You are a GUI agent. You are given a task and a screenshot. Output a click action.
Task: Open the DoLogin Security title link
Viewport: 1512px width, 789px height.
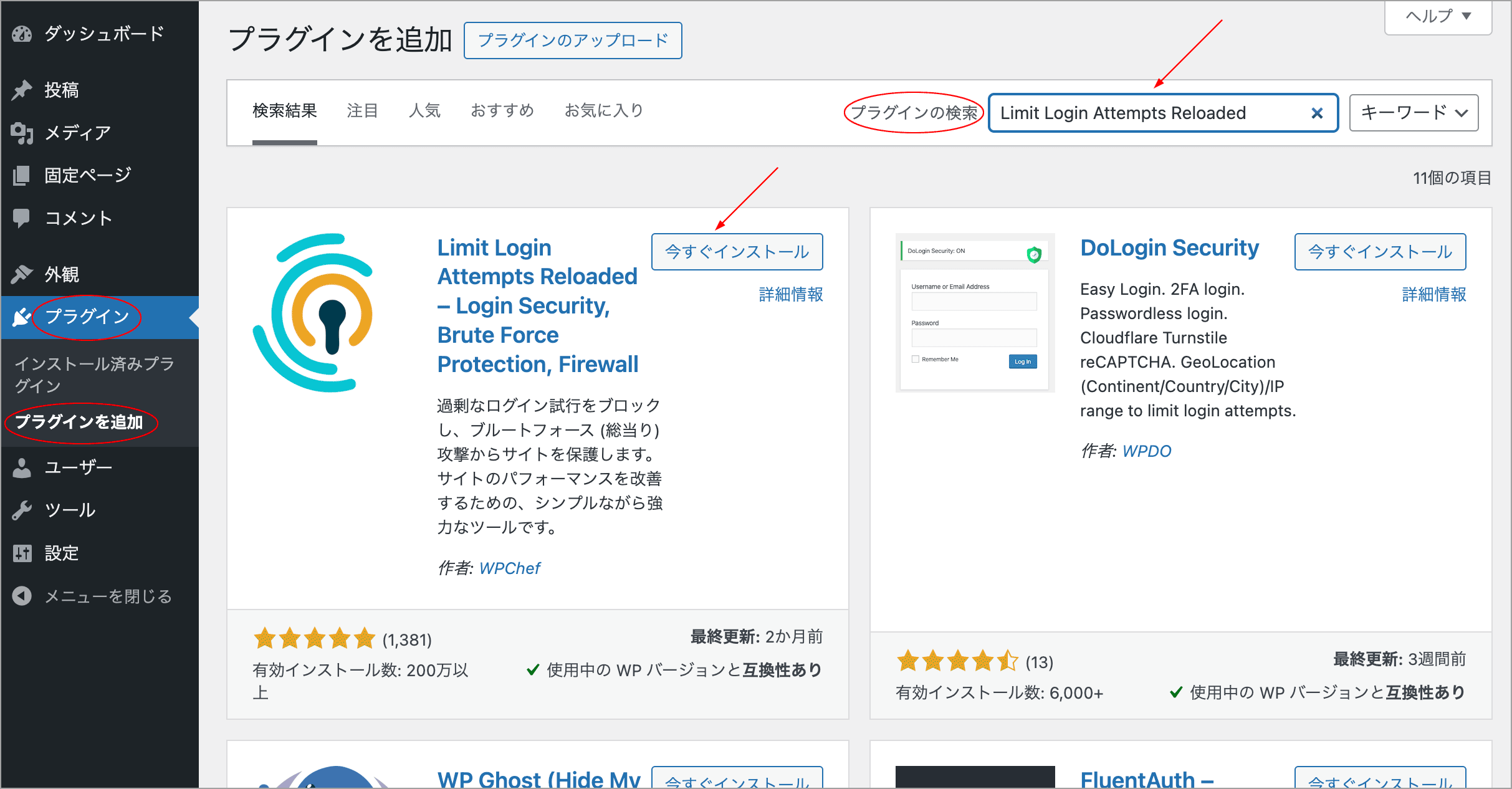point(1170,248)
